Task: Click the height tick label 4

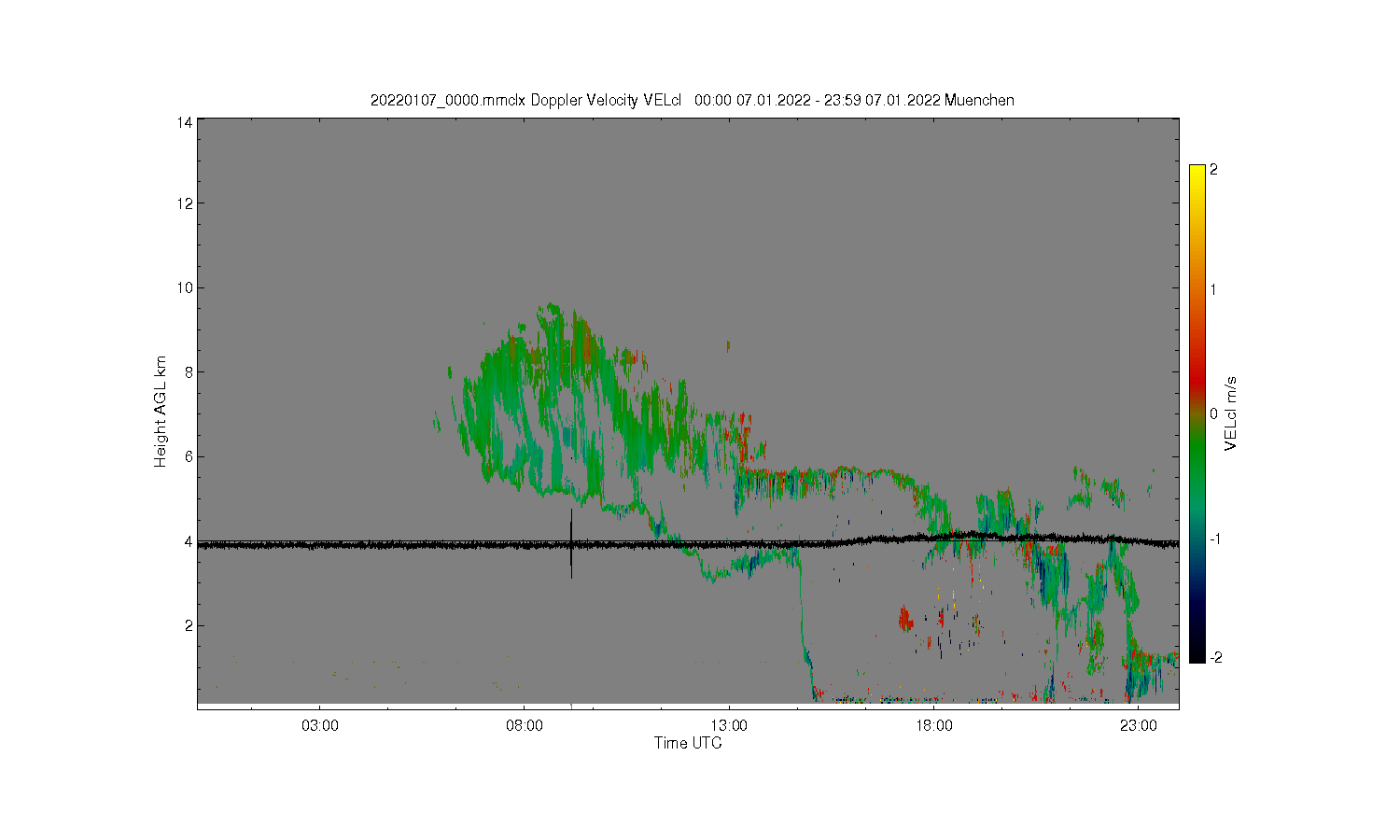Action: click(189, 540)
